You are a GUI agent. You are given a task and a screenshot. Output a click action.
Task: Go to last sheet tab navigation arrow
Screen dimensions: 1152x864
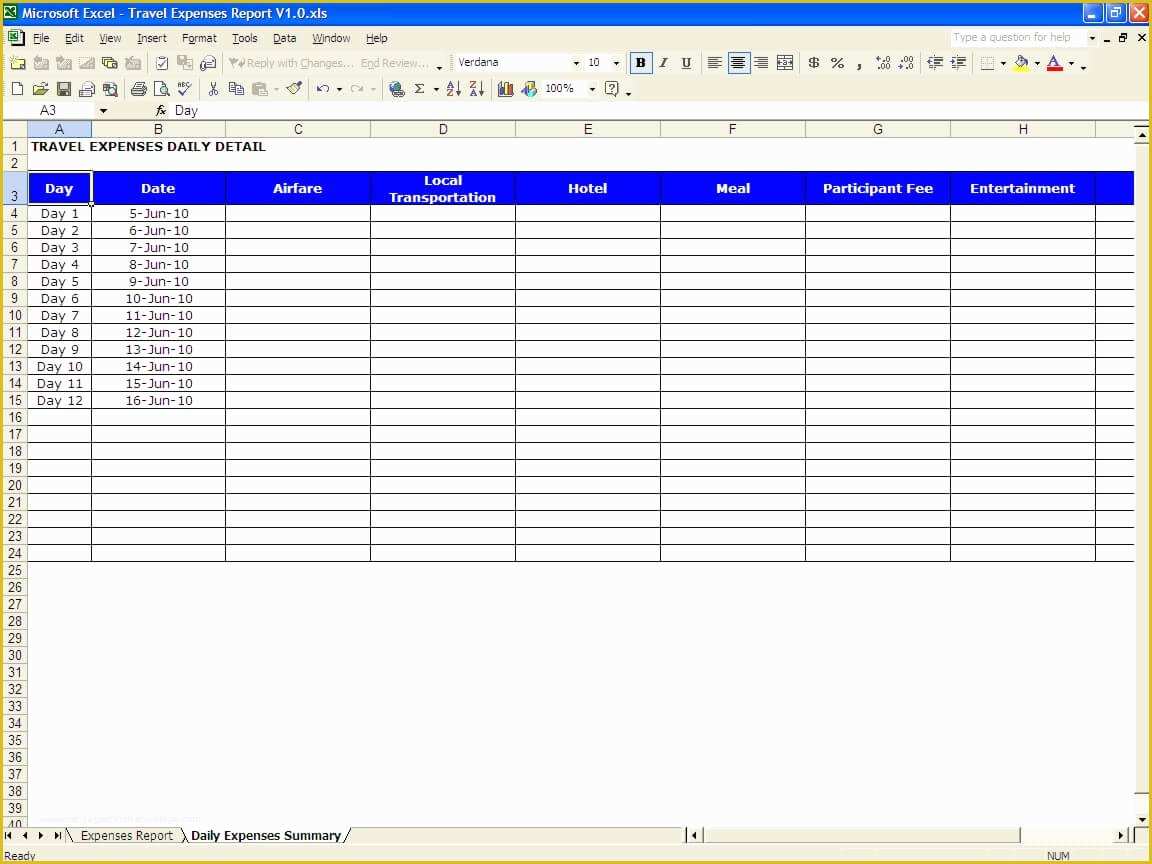(57, 835)
